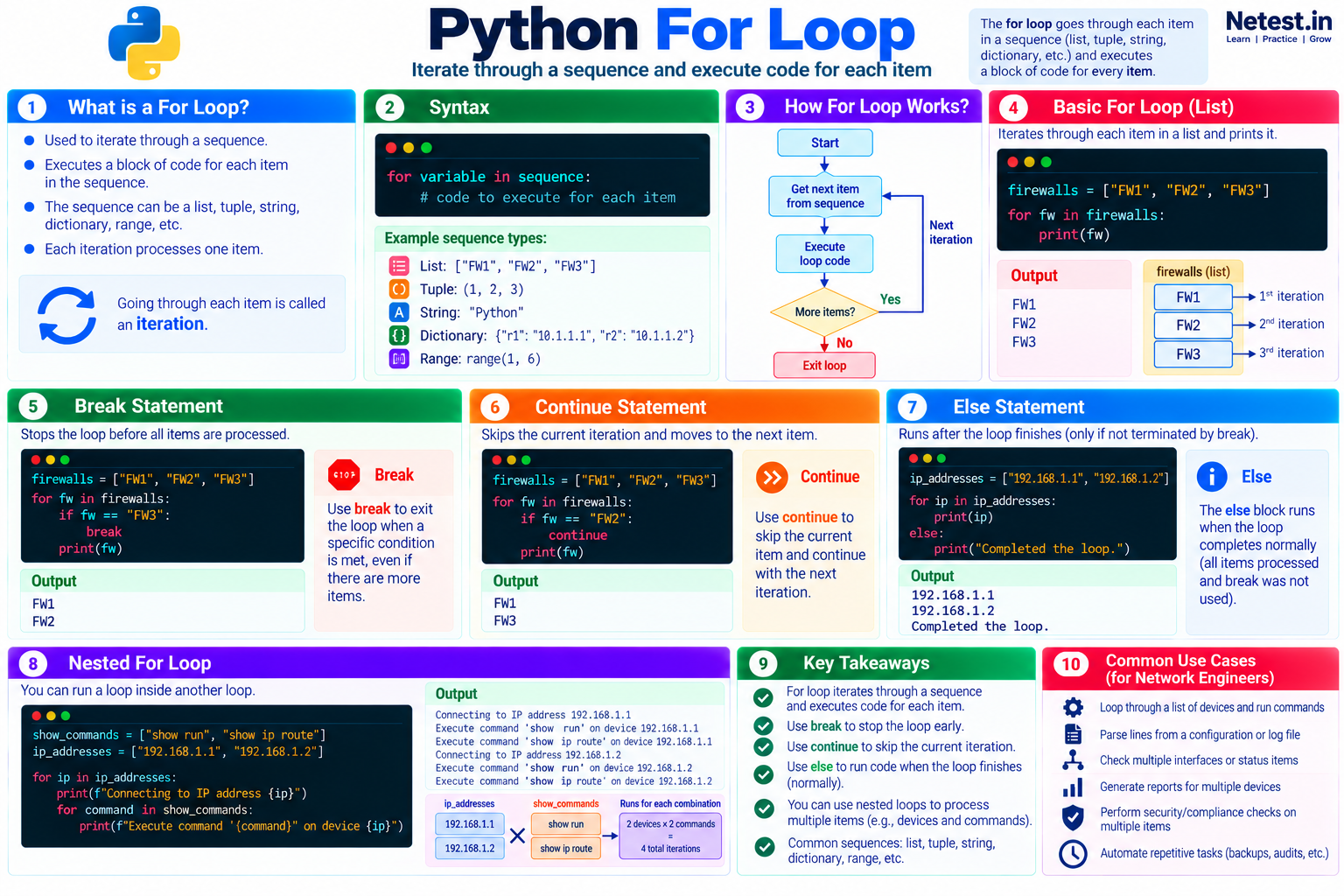Click the '192.168.1.2' box under ip_addresses
Viewport: 1344px width, 896px height.
point(470,848)
